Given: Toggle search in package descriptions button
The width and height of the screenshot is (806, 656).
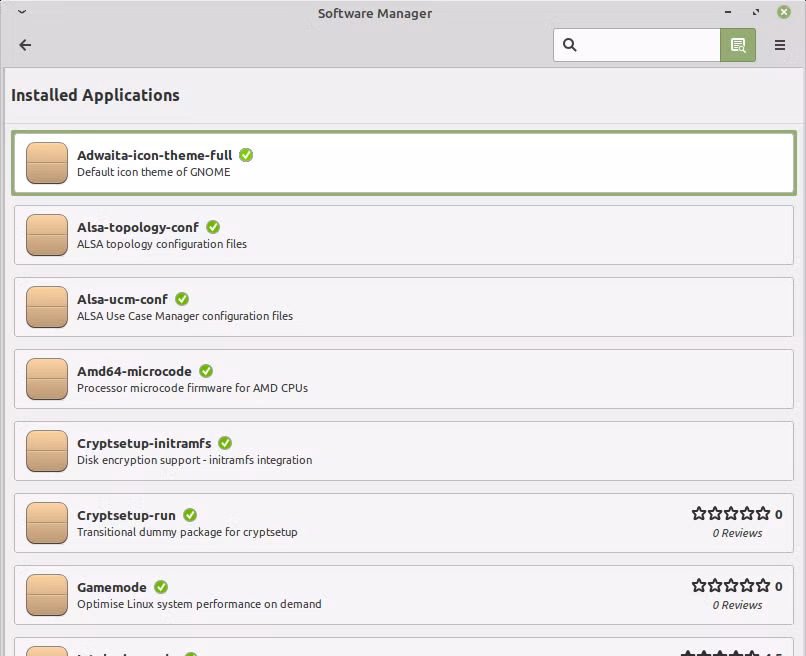Looking at the screenshot, I should click(x=738, y=45).
